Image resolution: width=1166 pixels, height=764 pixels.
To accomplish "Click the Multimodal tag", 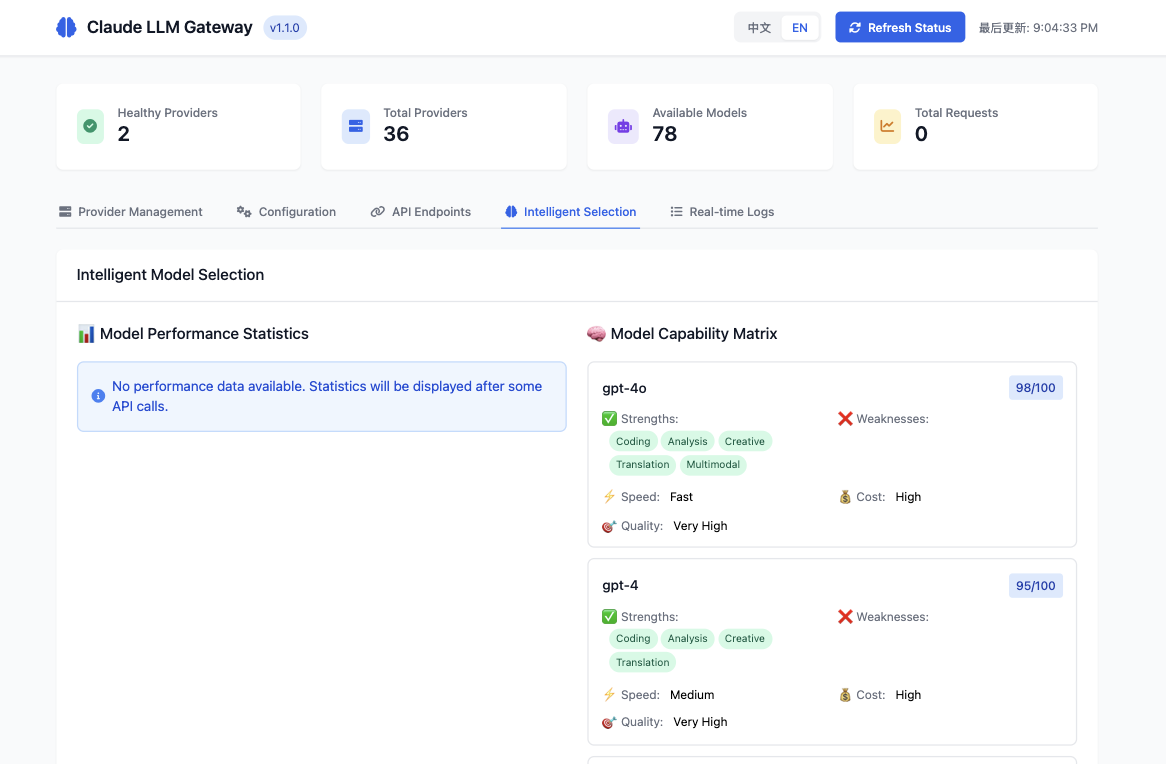I will (712, 464).
